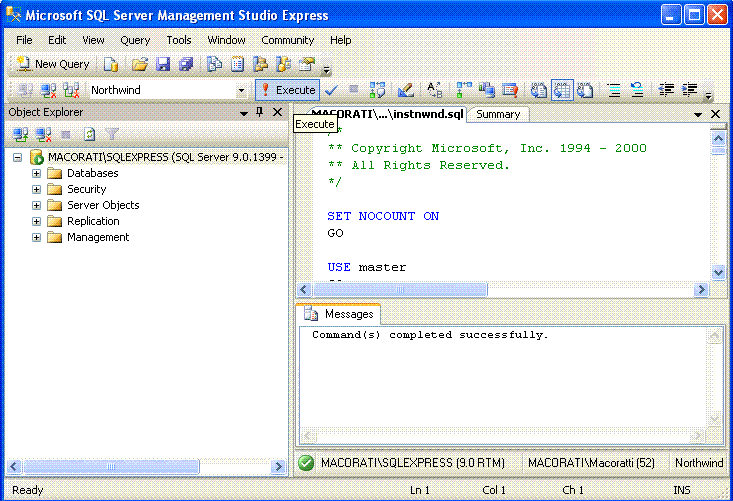Open Registered Servers from the toolbar
The height and width of the screenshot is (501, 733).
click(215, 64)
